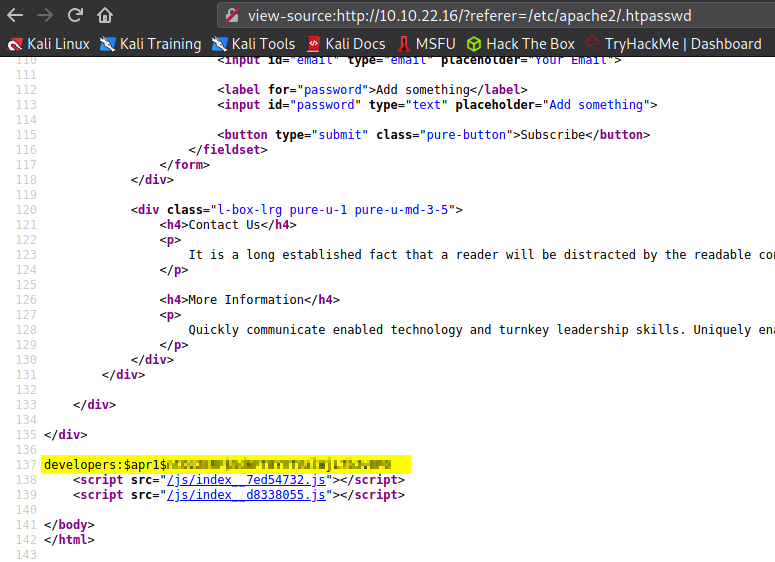
Task: Open the Kali Linux bookmark
Action: point(49,44)
